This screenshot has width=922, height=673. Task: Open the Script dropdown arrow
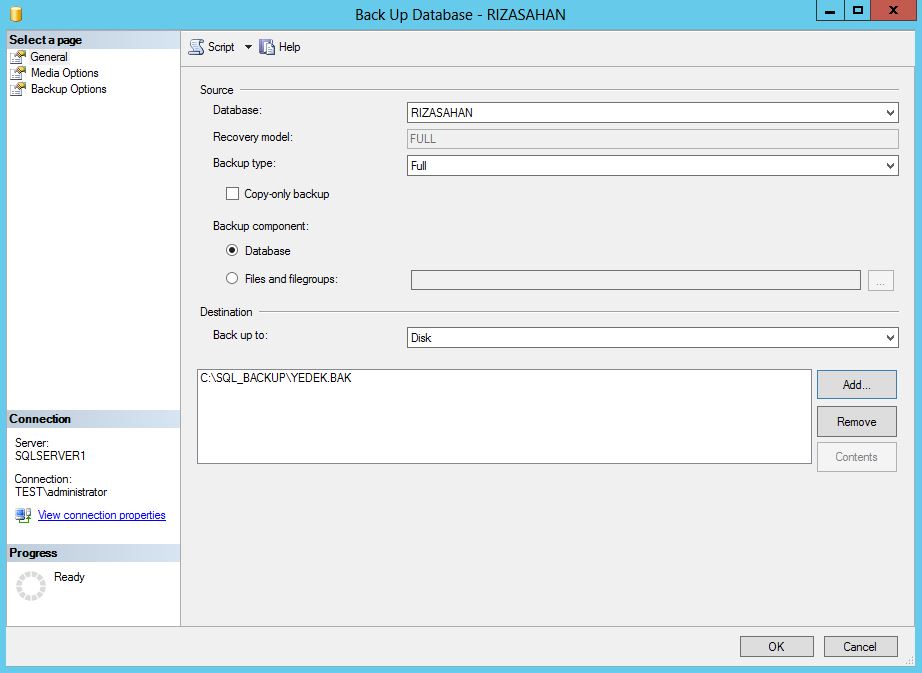coord(248,47)
